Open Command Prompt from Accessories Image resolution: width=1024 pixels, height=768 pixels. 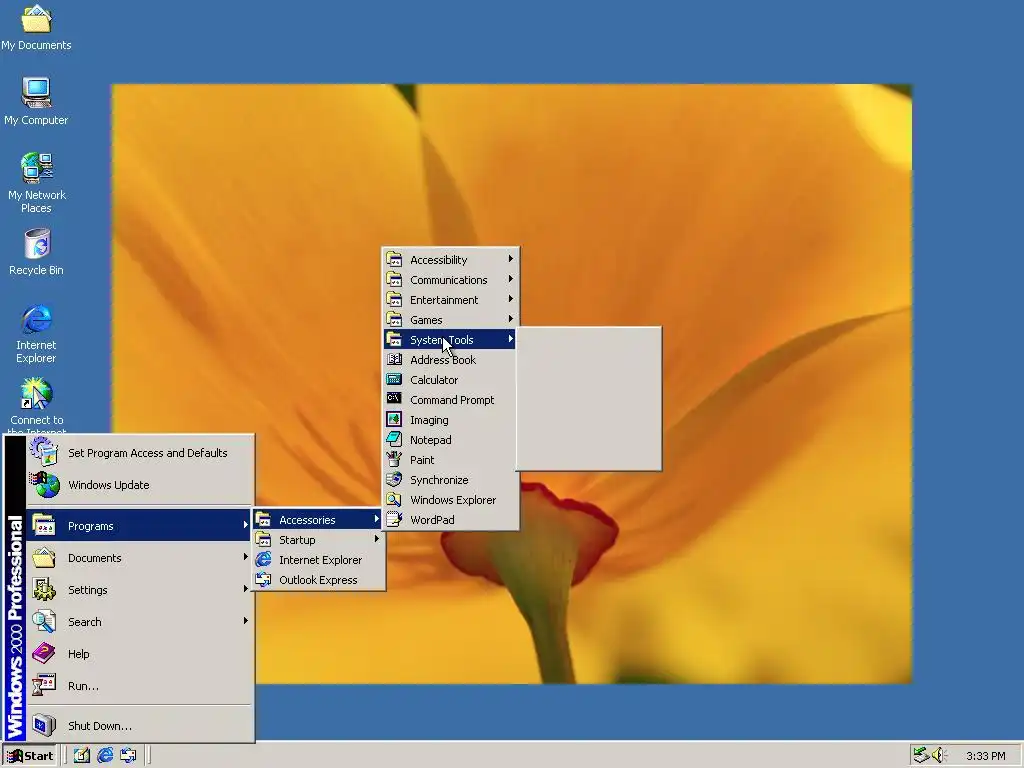[451, 400]
